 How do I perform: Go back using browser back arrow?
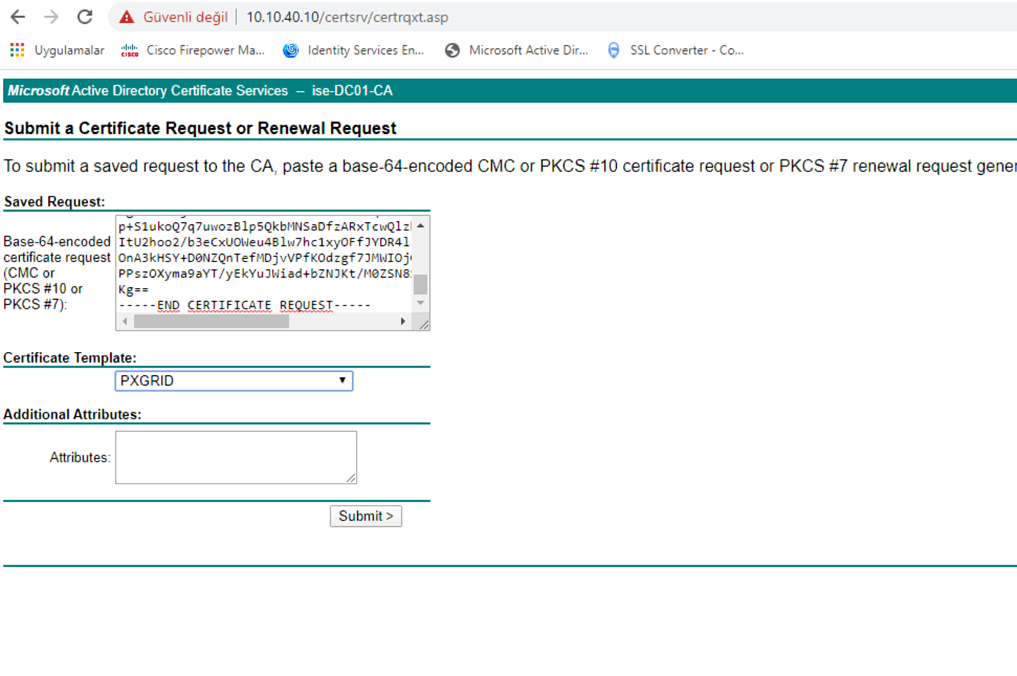pos(18,17)
